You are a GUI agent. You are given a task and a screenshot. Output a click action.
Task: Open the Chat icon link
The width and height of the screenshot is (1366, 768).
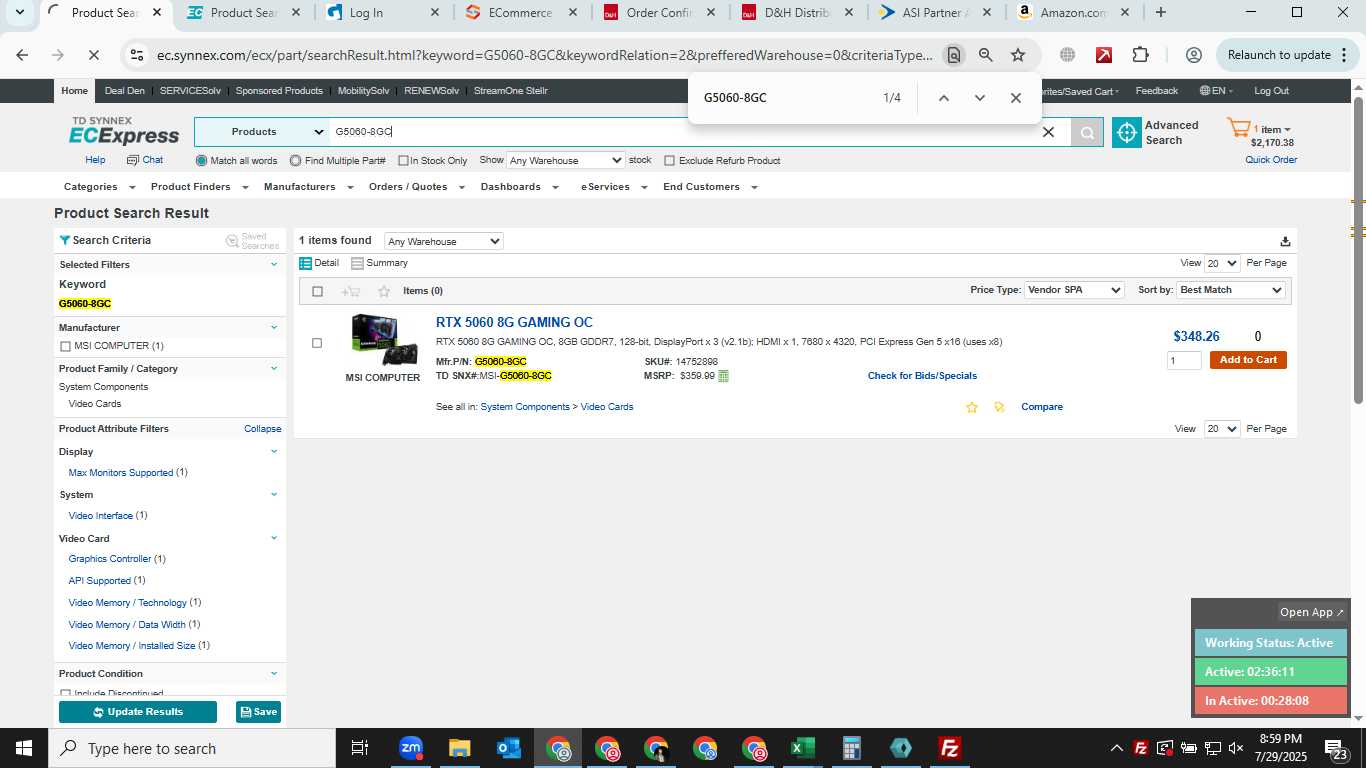point(145,160)
